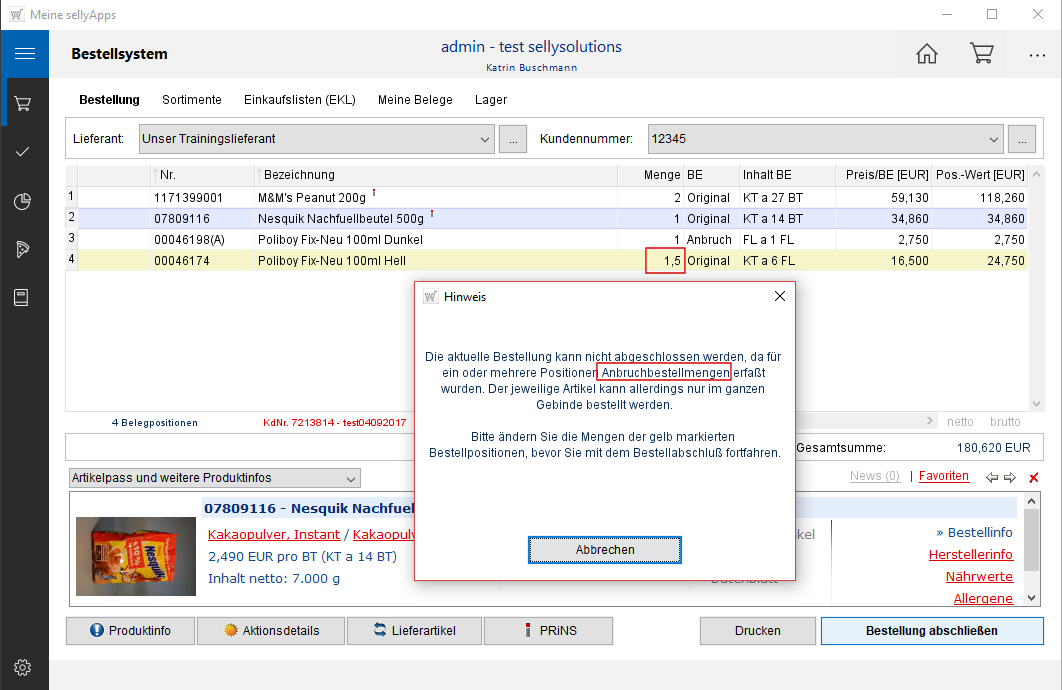Open the pie chart statistics sidebar icon
This screenshot has height=690, width=1062.
[24, 201]
